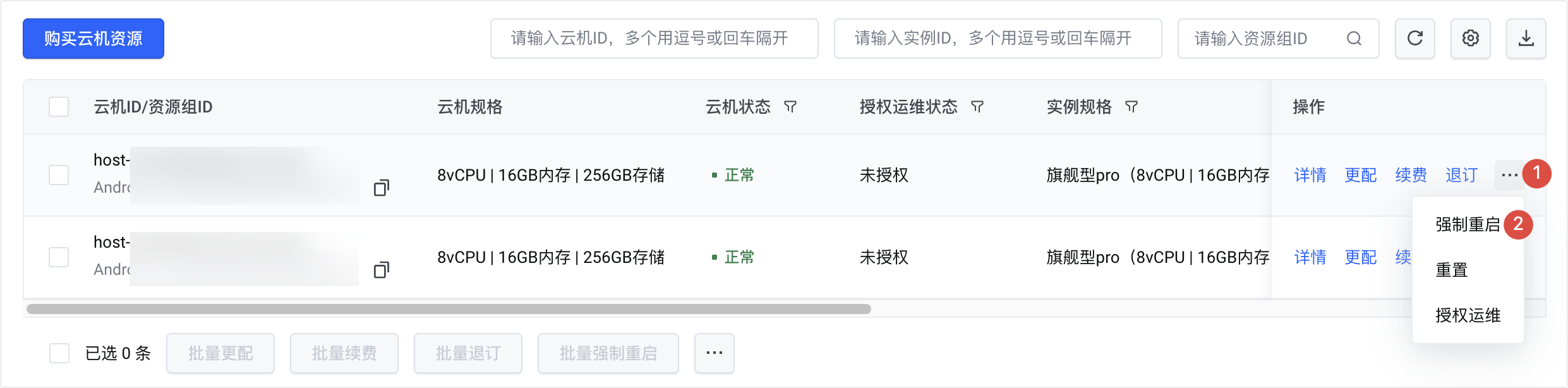Image resolution: width=1568 pixels, height=388 pixels.
Task: Select 强制重启 from the dropdown menu
Action: [1467, 224]
